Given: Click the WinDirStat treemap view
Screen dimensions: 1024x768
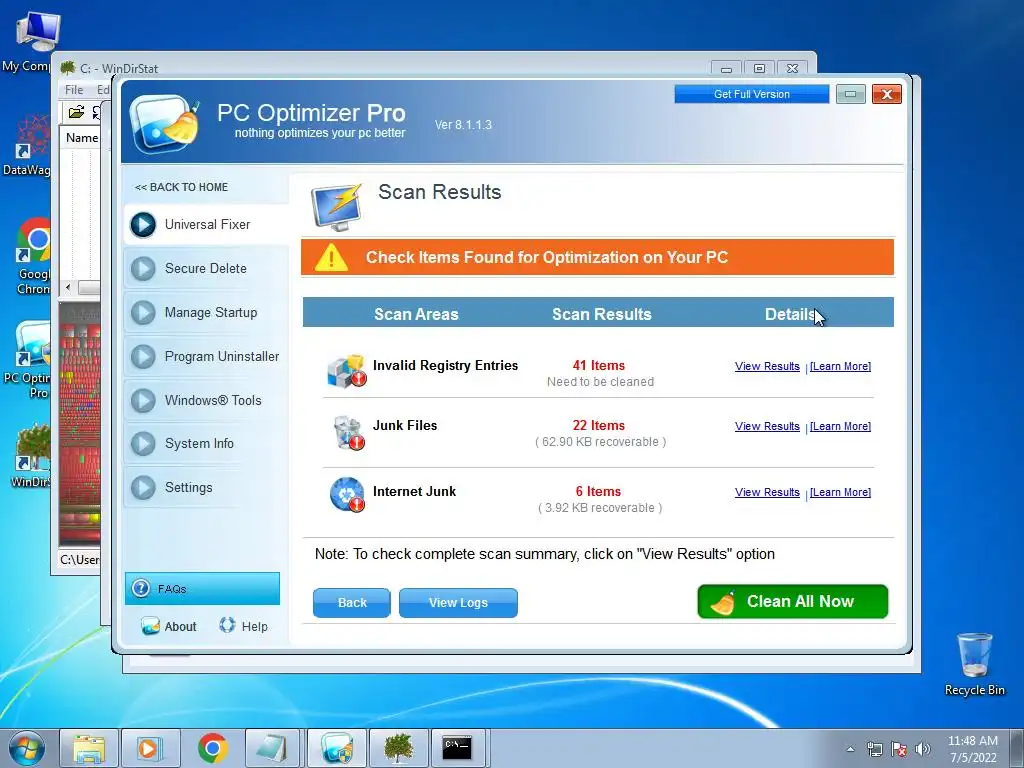Looking at the screenshot, I should click(80, 423).
